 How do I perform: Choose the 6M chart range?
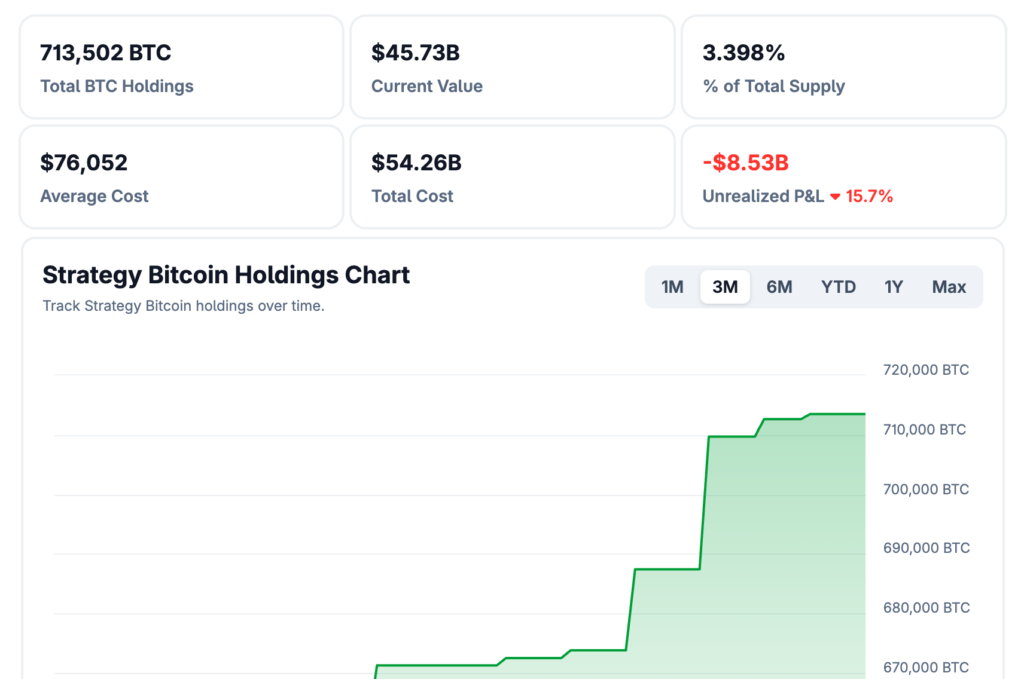pos(779,287)
